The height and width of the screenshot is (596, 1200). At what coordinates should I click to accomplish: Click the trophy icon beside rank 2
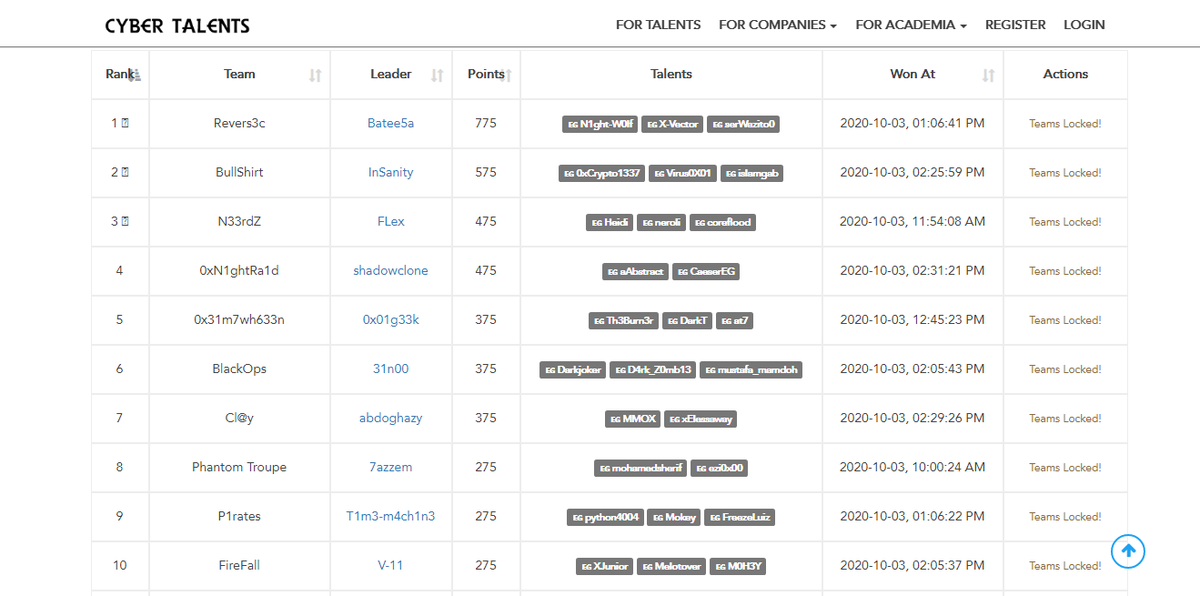pos(125,172)
